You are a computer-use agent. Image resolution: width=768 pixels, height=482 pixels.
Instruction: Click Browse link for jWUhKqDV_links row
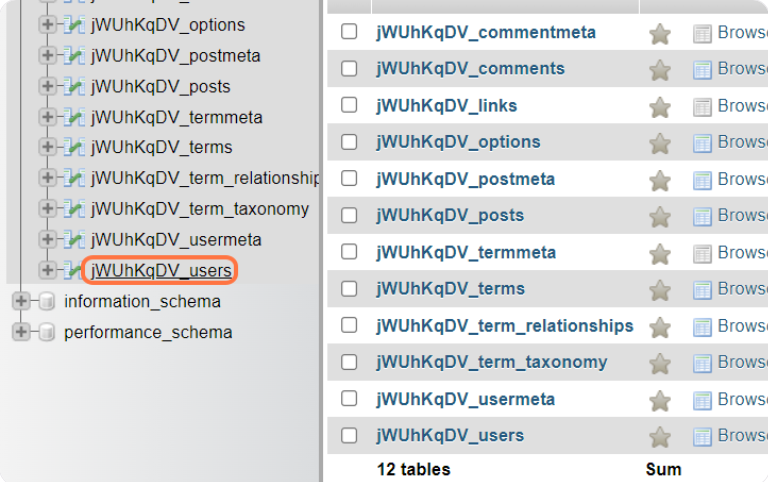741,106
